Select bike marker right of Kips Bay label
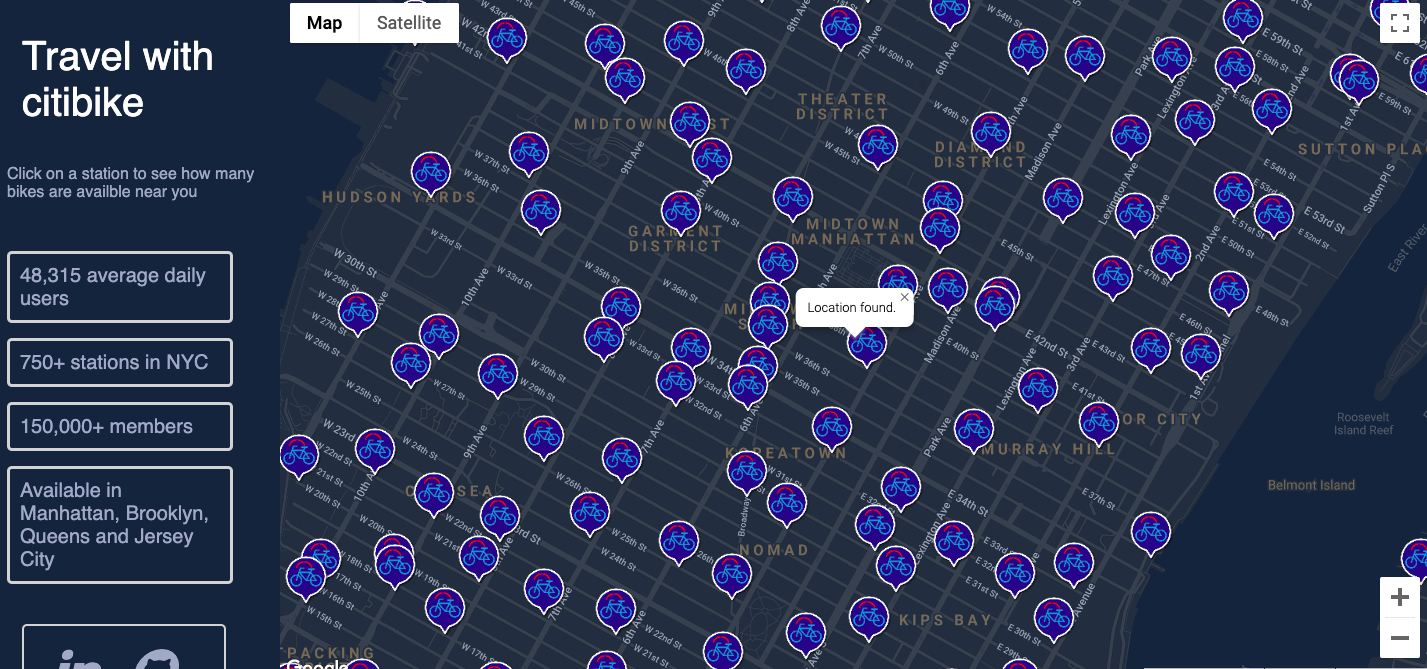 click(x=1053, y=619)
